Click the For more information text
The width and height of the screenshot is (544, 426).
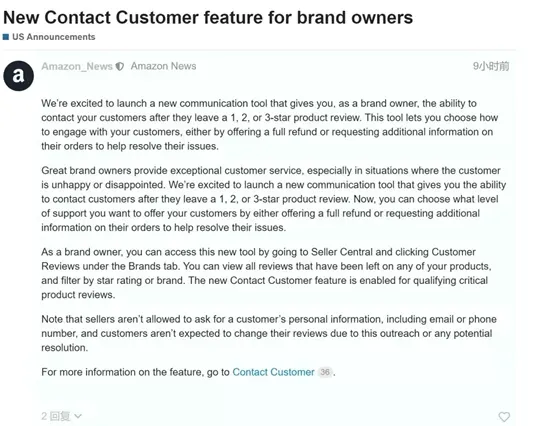pos(135,372)
